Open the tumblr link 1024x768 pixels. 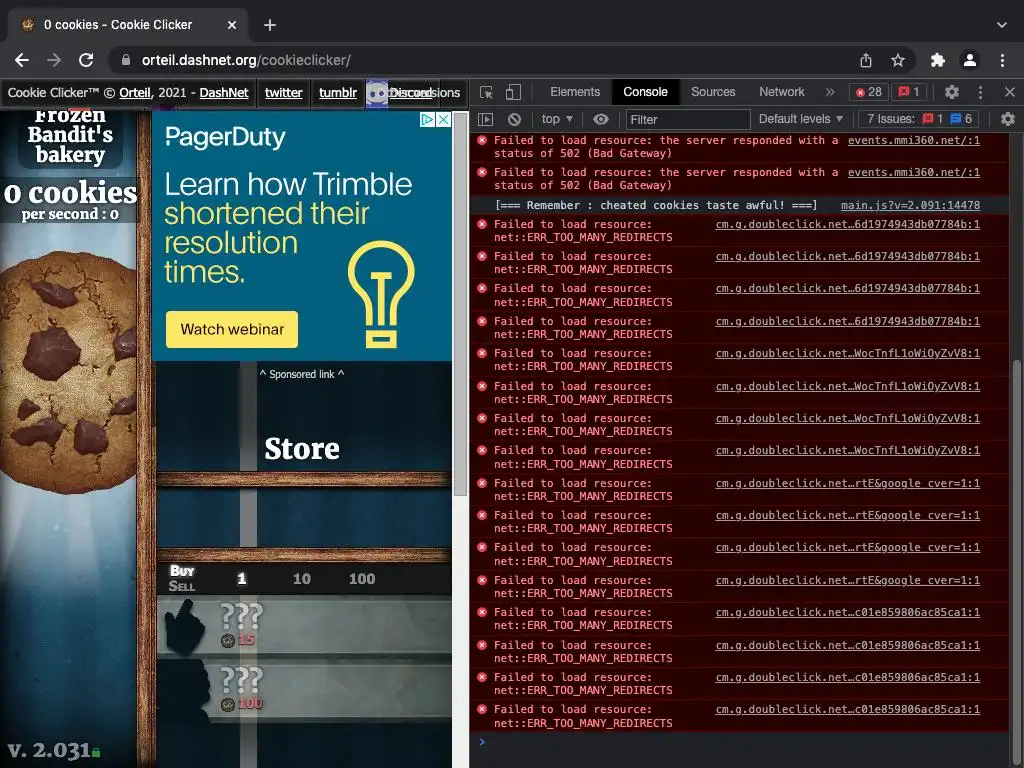pyautogui.click(x=338, y=93)
